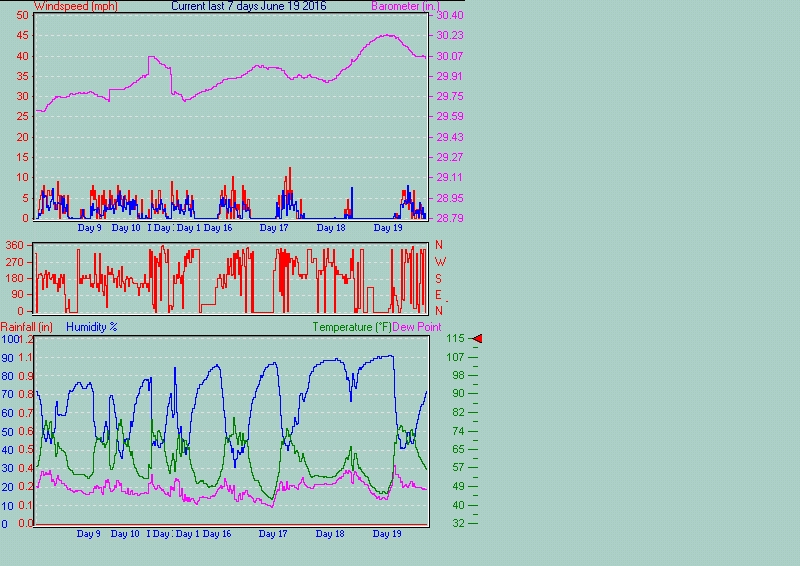
Task: Click the W compass direction label
Action: (438, 261)
